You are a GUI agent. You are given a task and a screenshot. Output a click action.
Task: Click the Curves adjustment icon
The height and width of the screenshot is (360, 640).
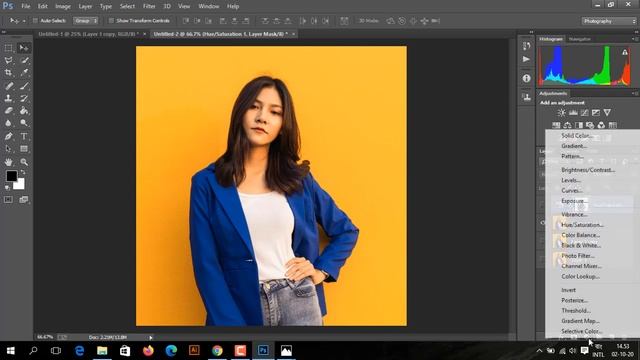coord(584,113)
